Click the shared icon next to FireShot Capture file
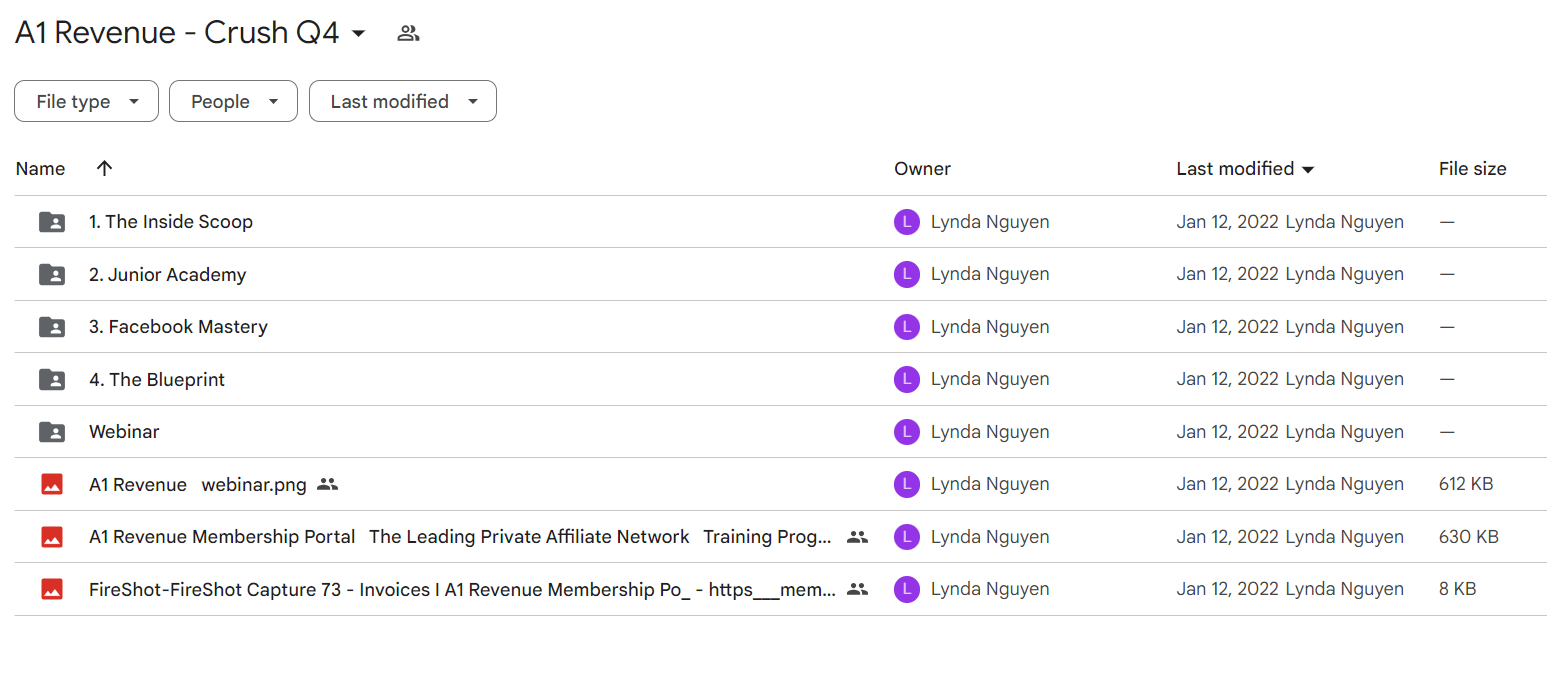1547x682 pixels. pyautogui.click(x=857, y=589)
